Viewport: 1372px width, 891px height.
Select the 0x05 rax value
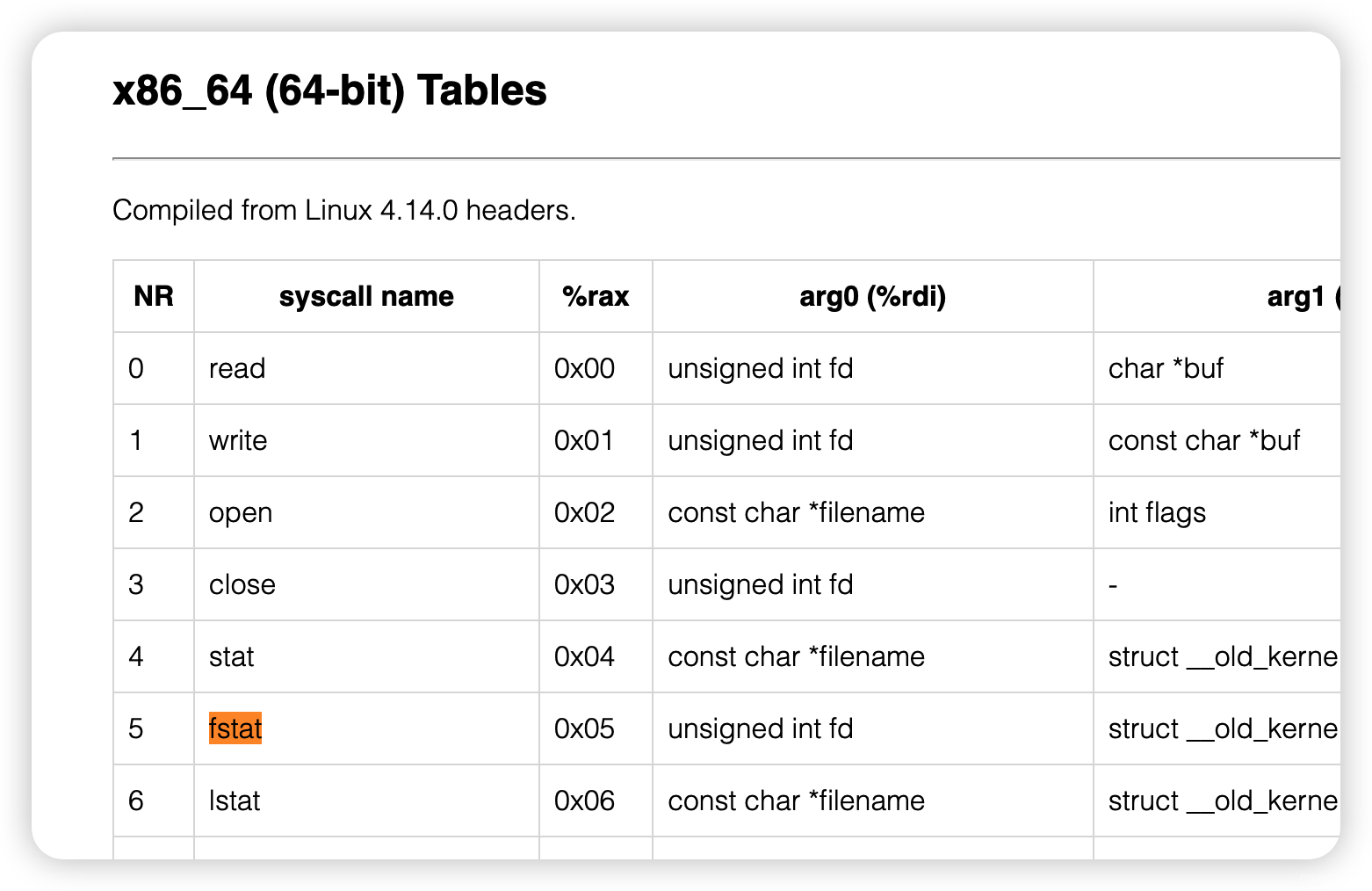click(584, 728)
